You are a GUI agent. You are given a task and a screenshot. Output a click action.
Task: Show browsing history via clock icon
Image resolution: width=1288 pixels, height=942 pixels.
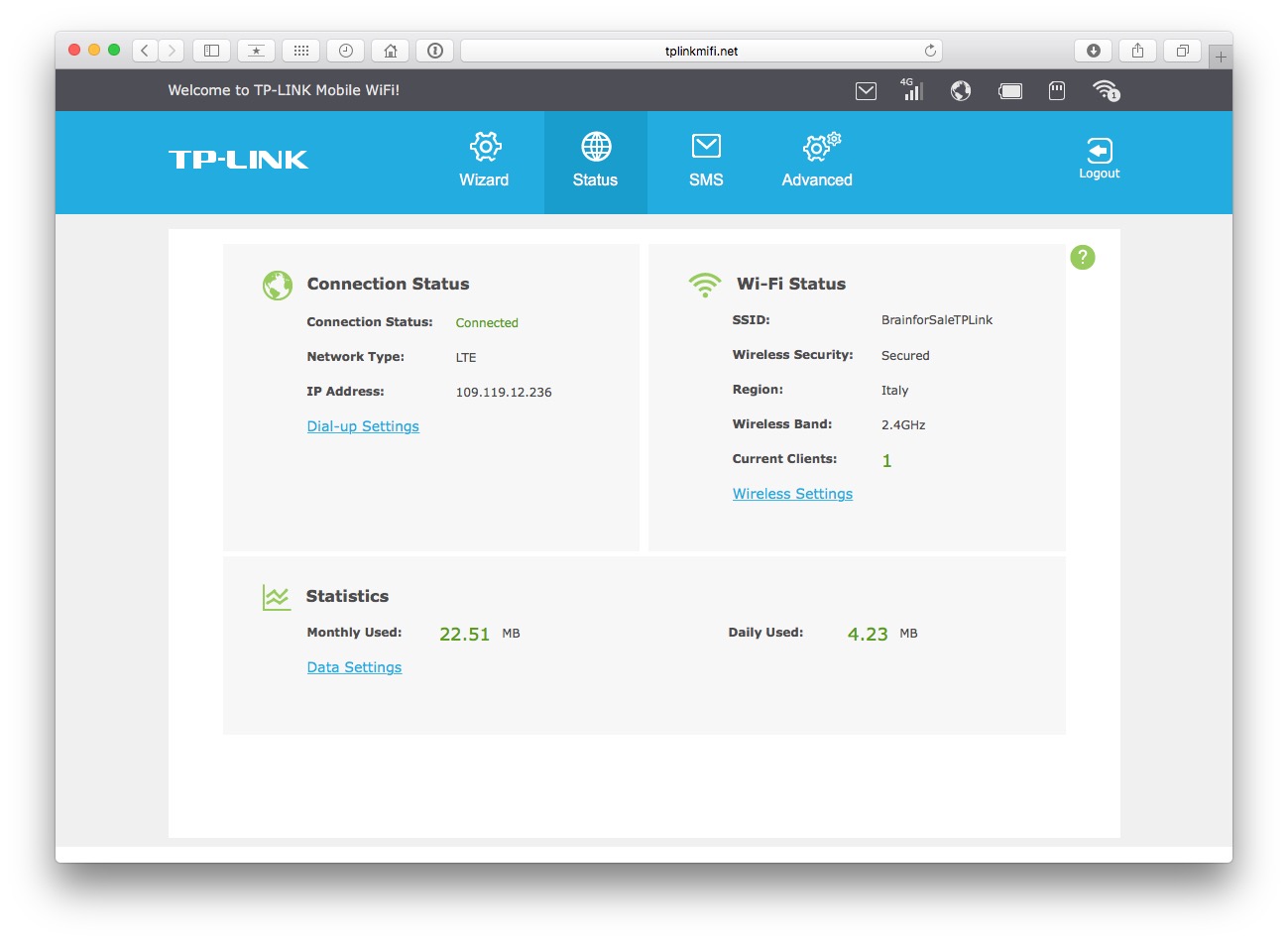[x=346, y=51]
